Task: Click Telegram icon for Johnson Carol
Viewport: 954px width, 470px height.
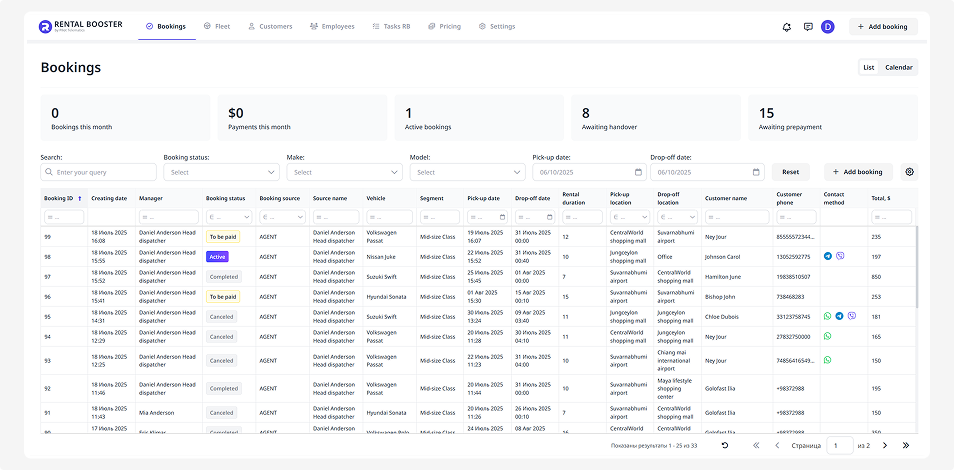Action: (828, 256)
